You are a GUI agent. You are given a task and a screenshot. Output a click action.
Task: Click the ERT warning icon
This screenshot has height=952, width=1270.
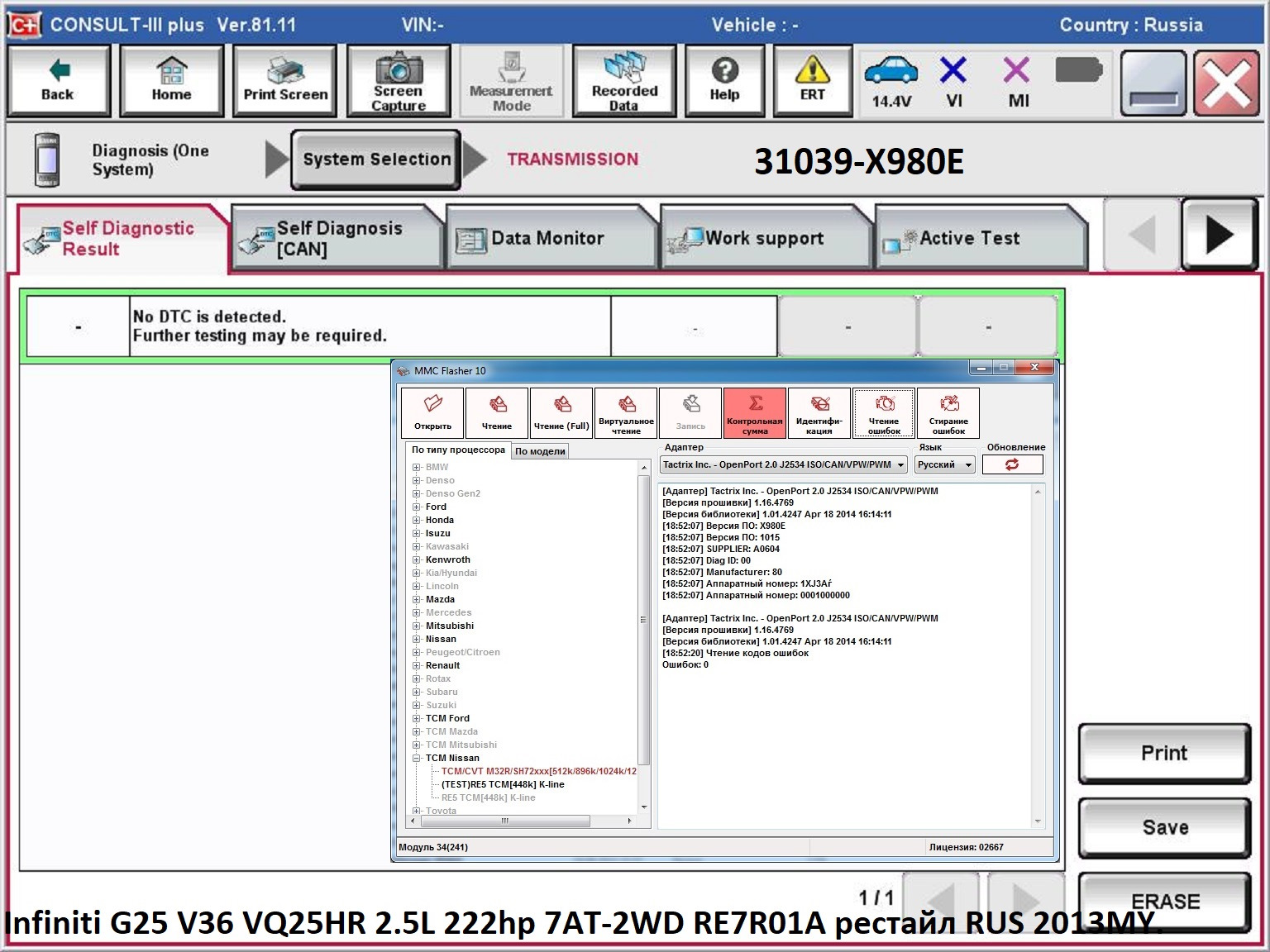click(x=813, y=81)
